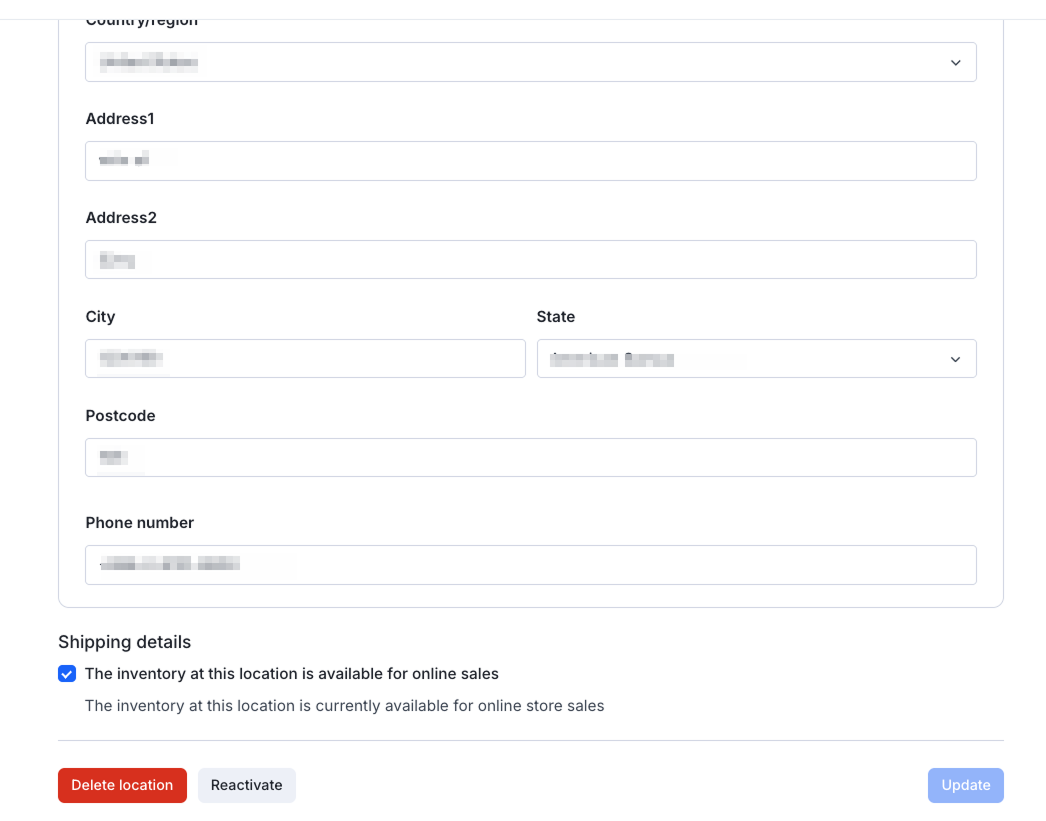Click into the Address2 input box
1046x821 pixels.
(x=530, y=260)
